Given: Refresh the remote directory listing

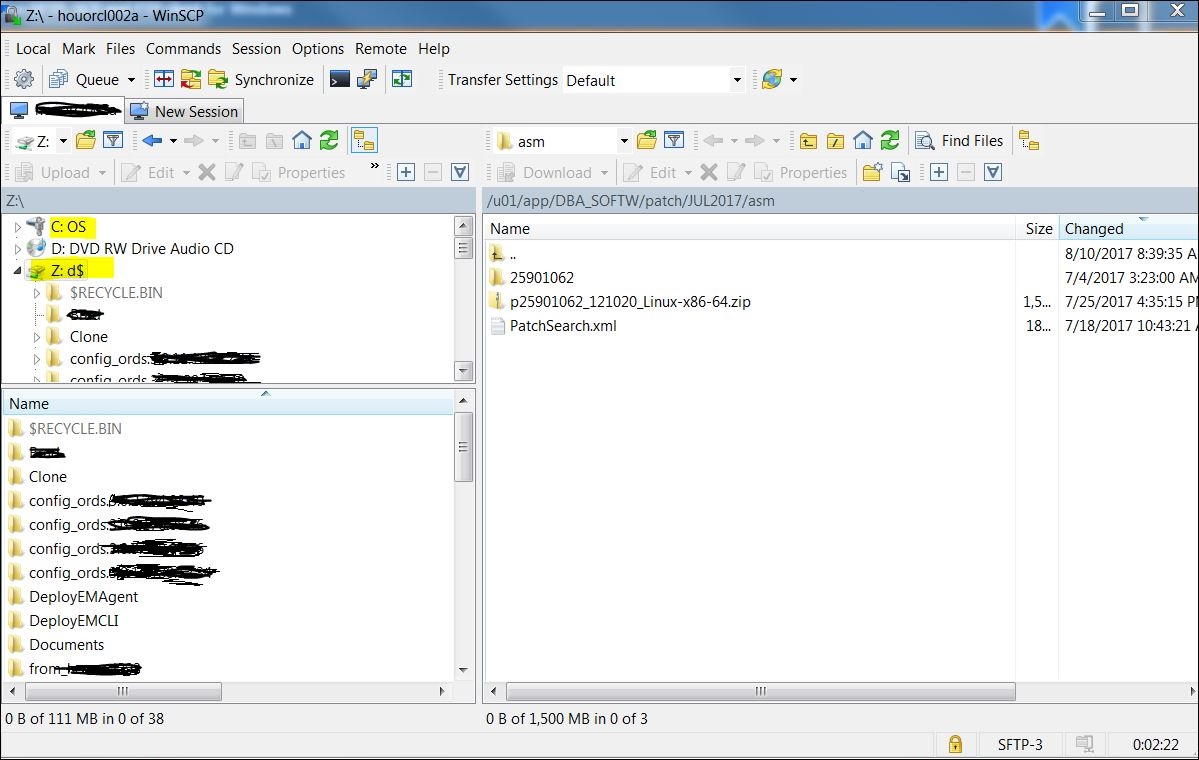Looking at the screenshot, I should (x=890, y=141).
